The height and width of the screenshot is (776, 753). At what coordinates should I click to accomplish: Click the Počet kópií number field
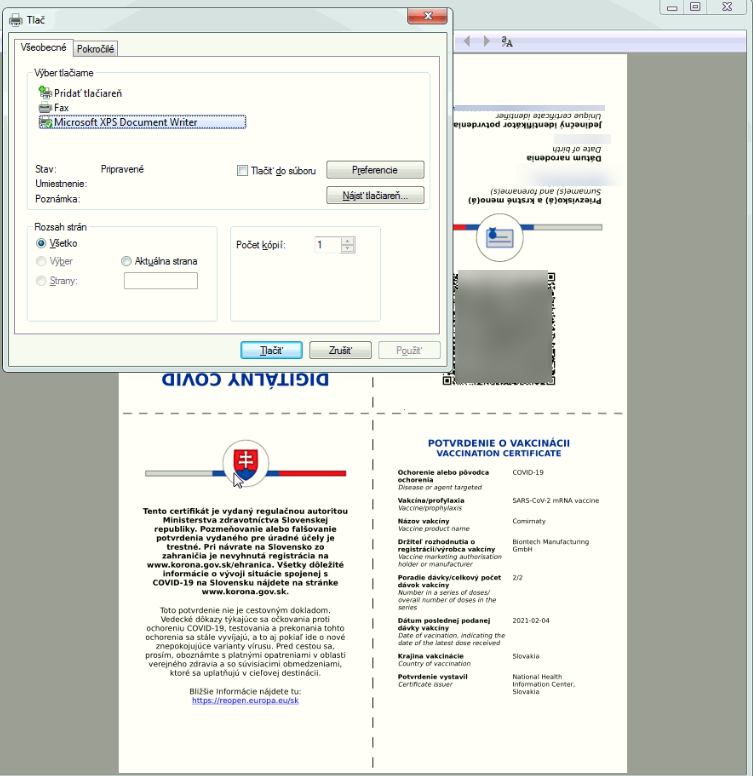[x=328, y=244]
